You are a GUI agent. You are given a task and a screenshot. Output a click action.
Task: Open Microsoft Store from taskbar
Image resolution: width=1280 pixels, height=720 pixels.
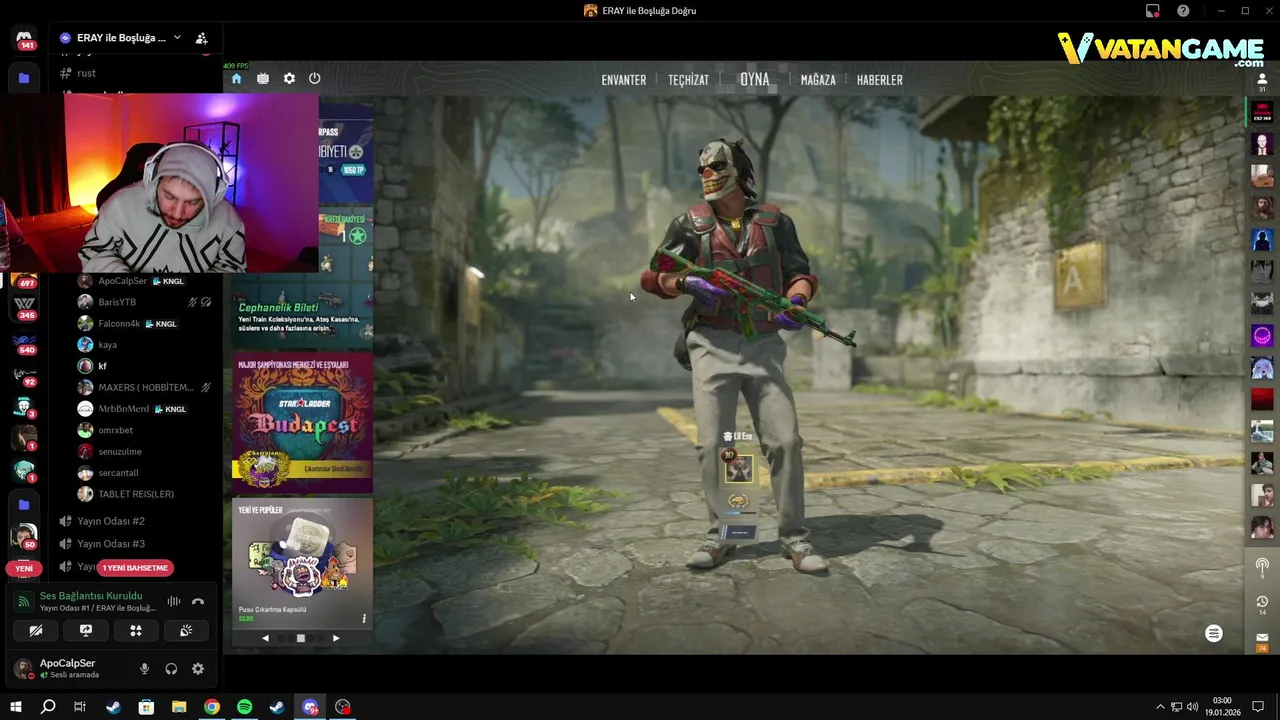click(x=146, y=707)
